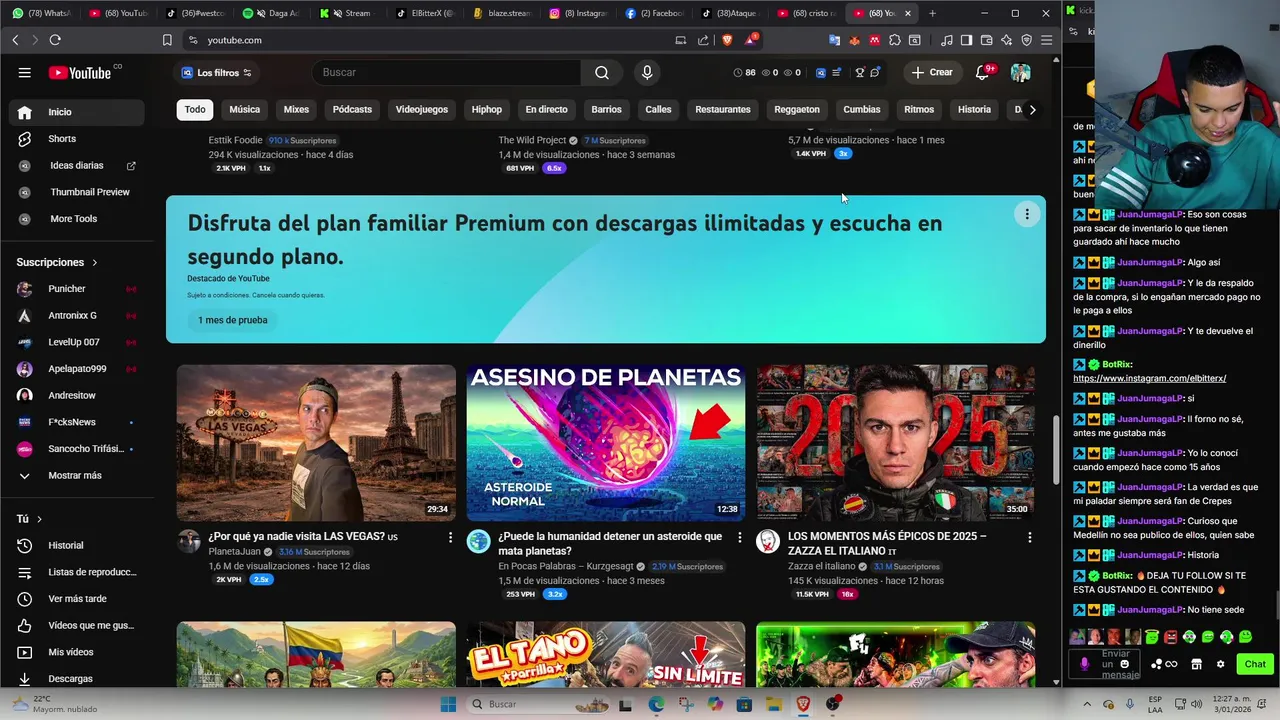Open Brave browser main menu
1280x720 pixels.
(1046, 40)
